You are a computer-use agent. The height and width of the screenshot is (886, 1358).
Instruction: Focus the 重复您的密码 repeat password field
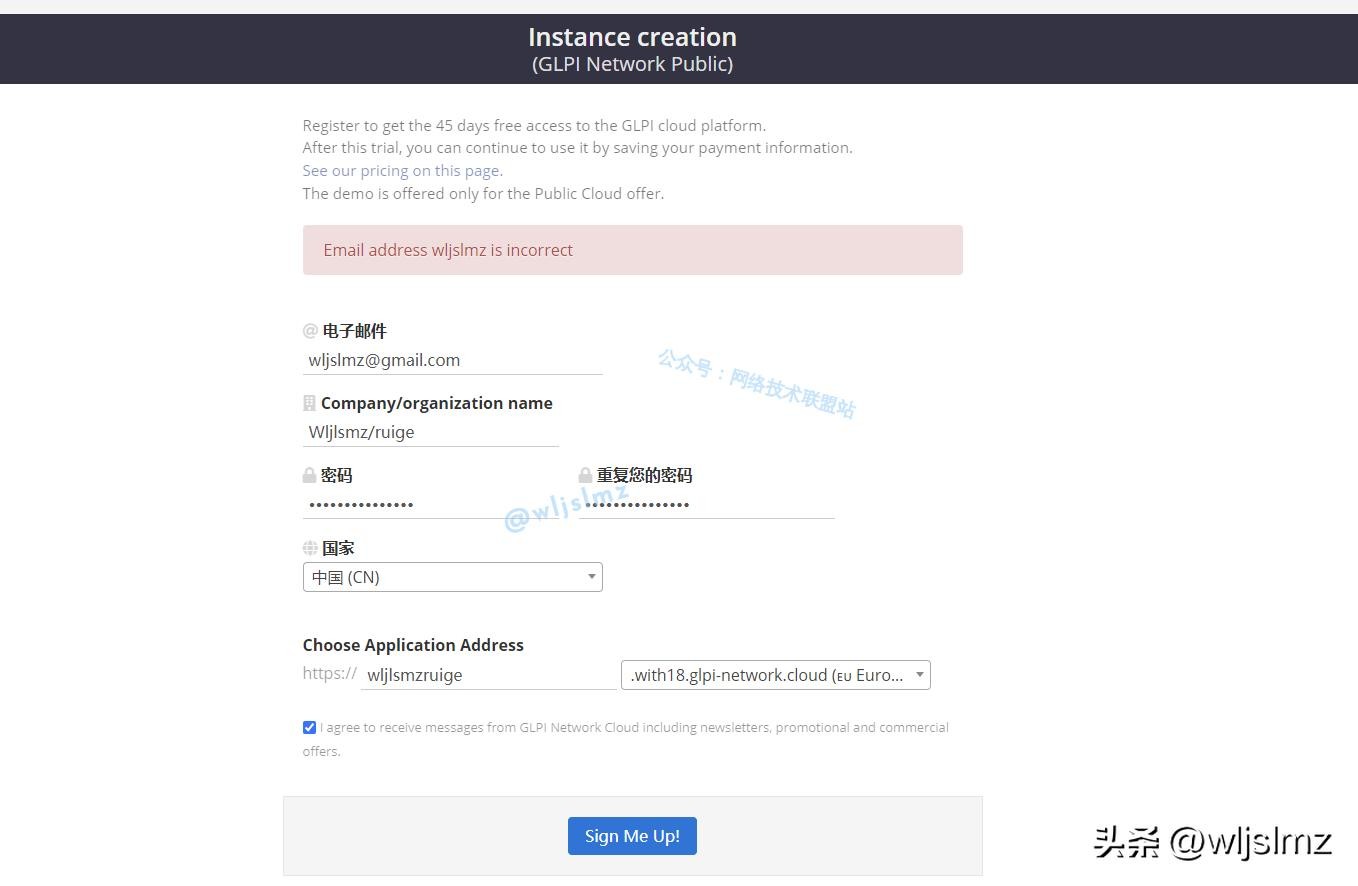tap(706, 504)
